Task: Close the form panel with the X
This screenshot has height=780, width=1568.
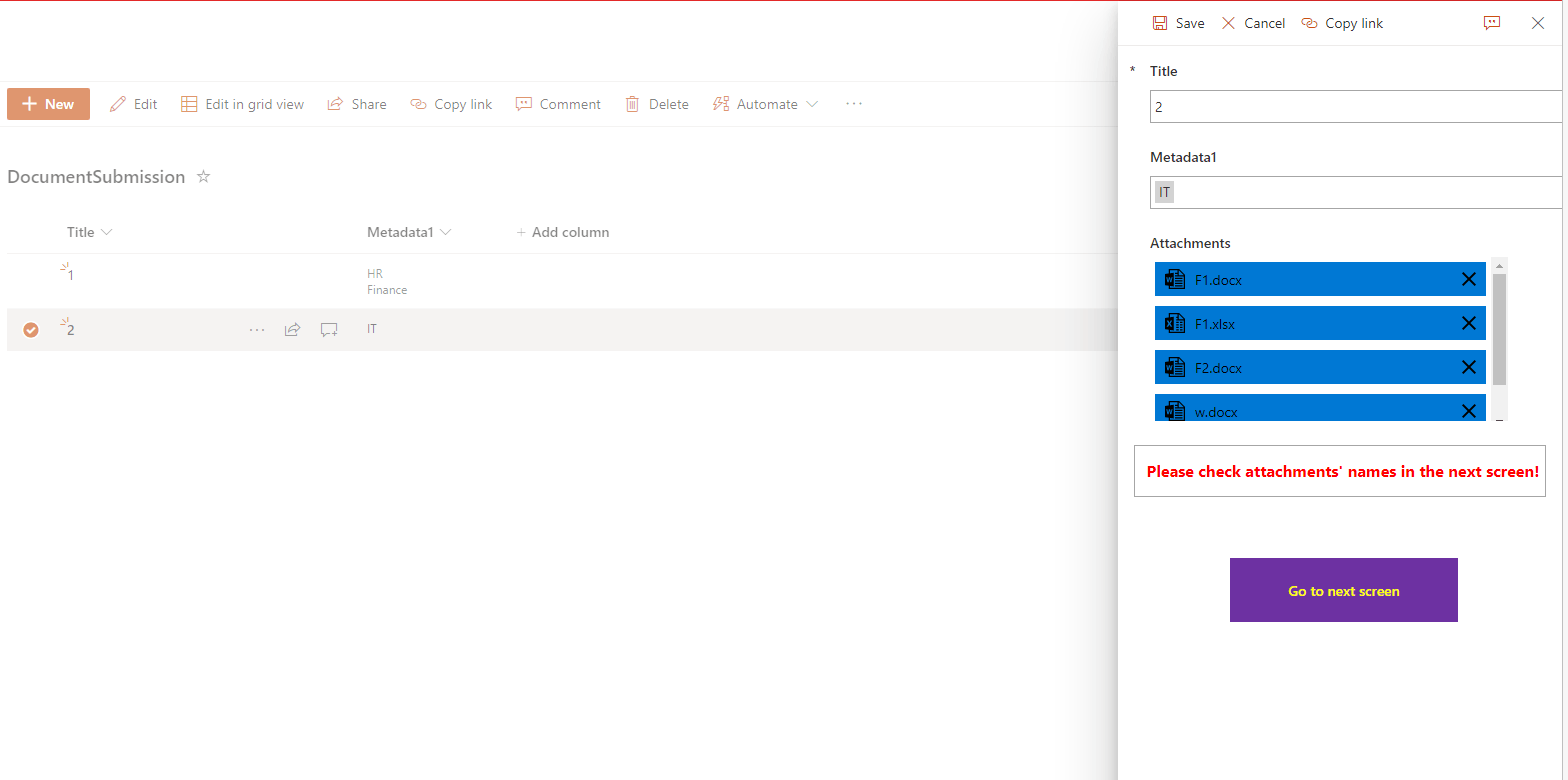Action: coord(1538,23)
